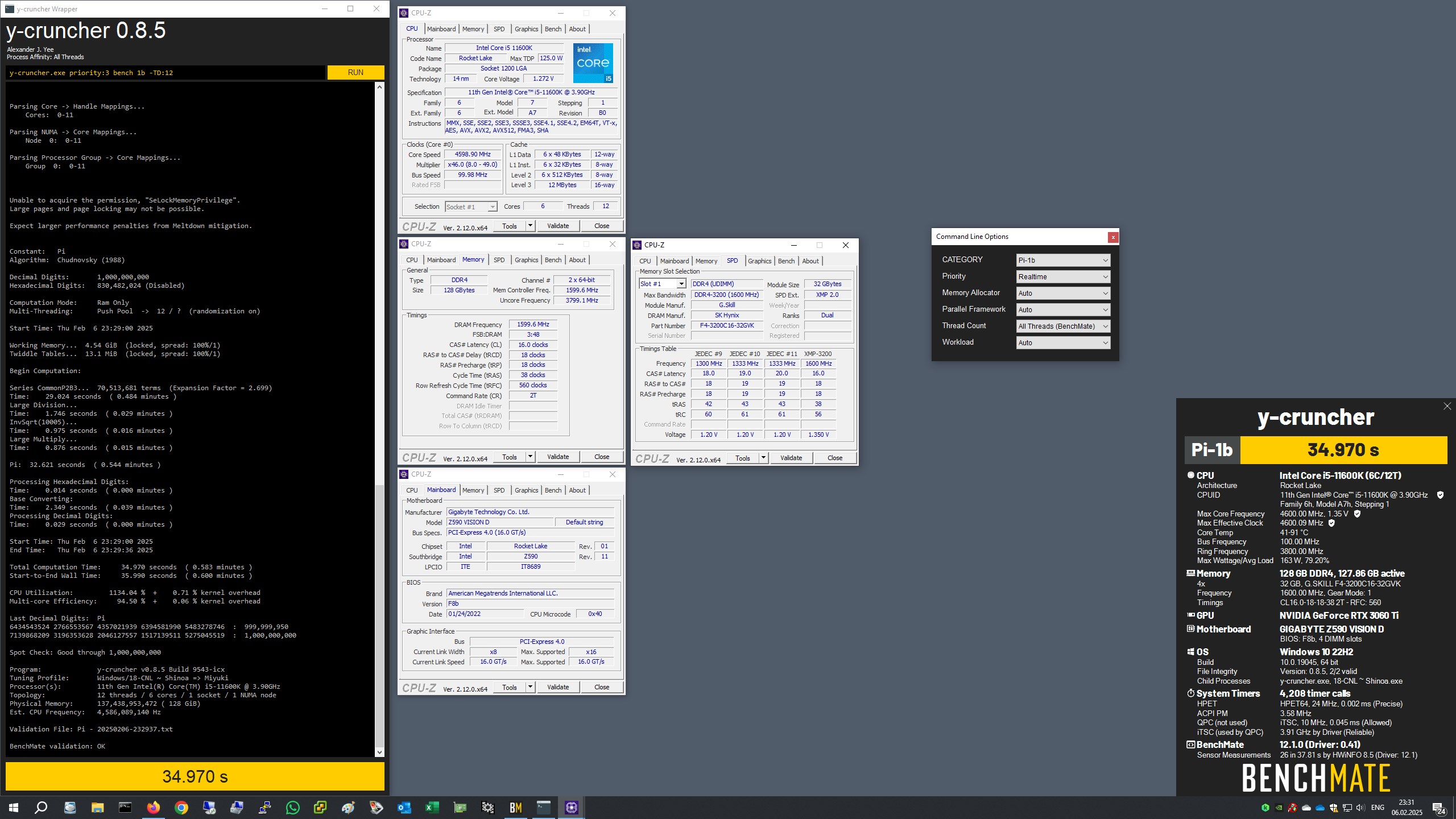Open WhatsApp from the taskbar

292,807
